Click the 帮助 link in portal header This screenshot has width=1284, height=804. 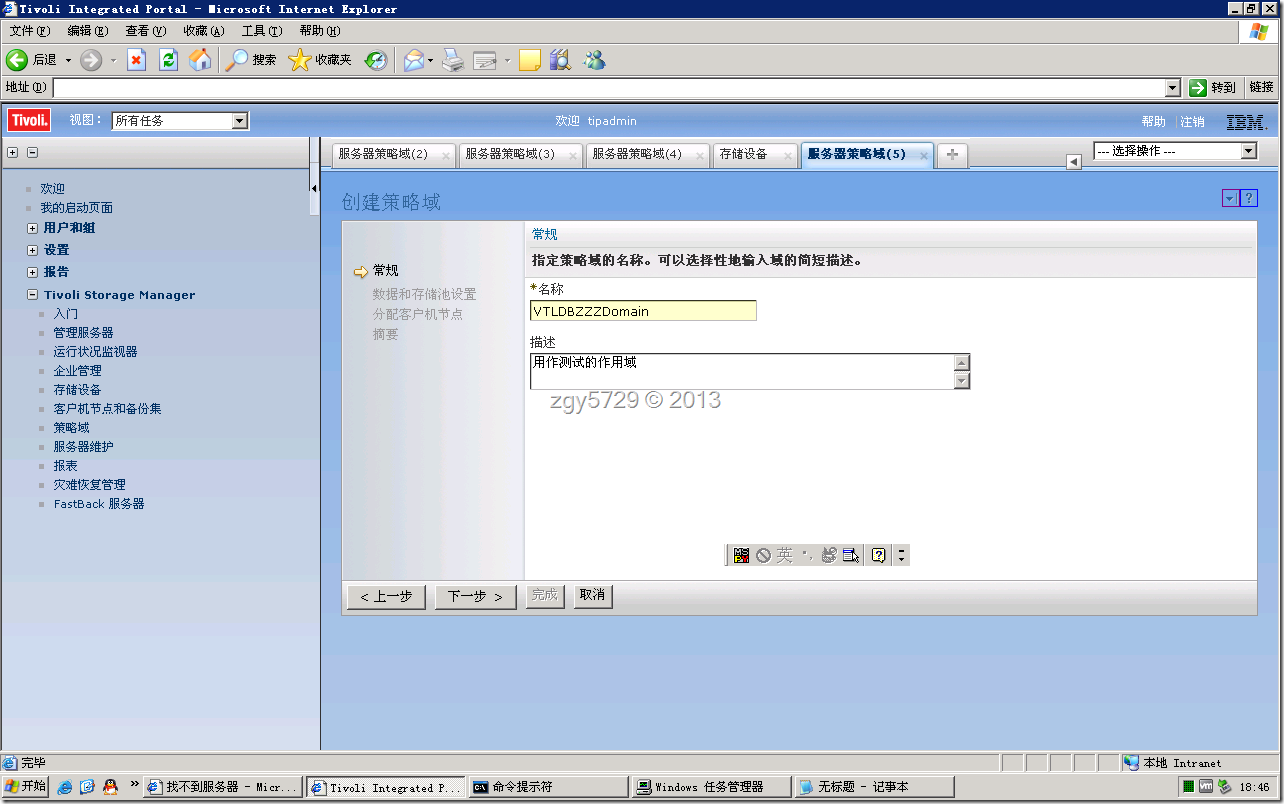tap(1153, 122)
